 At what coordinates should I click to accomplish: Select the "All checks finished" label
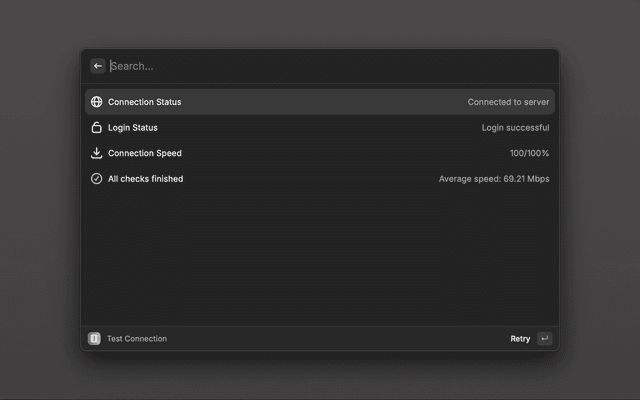(x=145, y=179)
